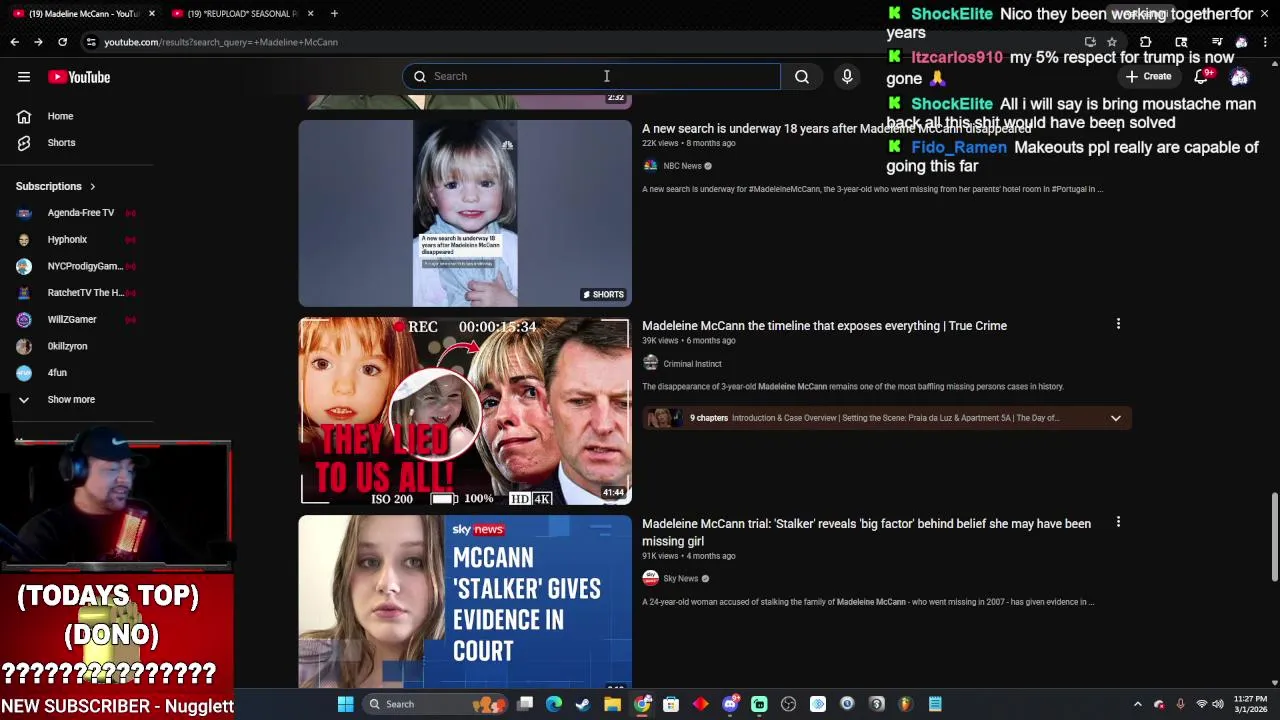Expand the Subscriptions section
The height and width of the screenshot is (720, 1280).
[56, 186]
